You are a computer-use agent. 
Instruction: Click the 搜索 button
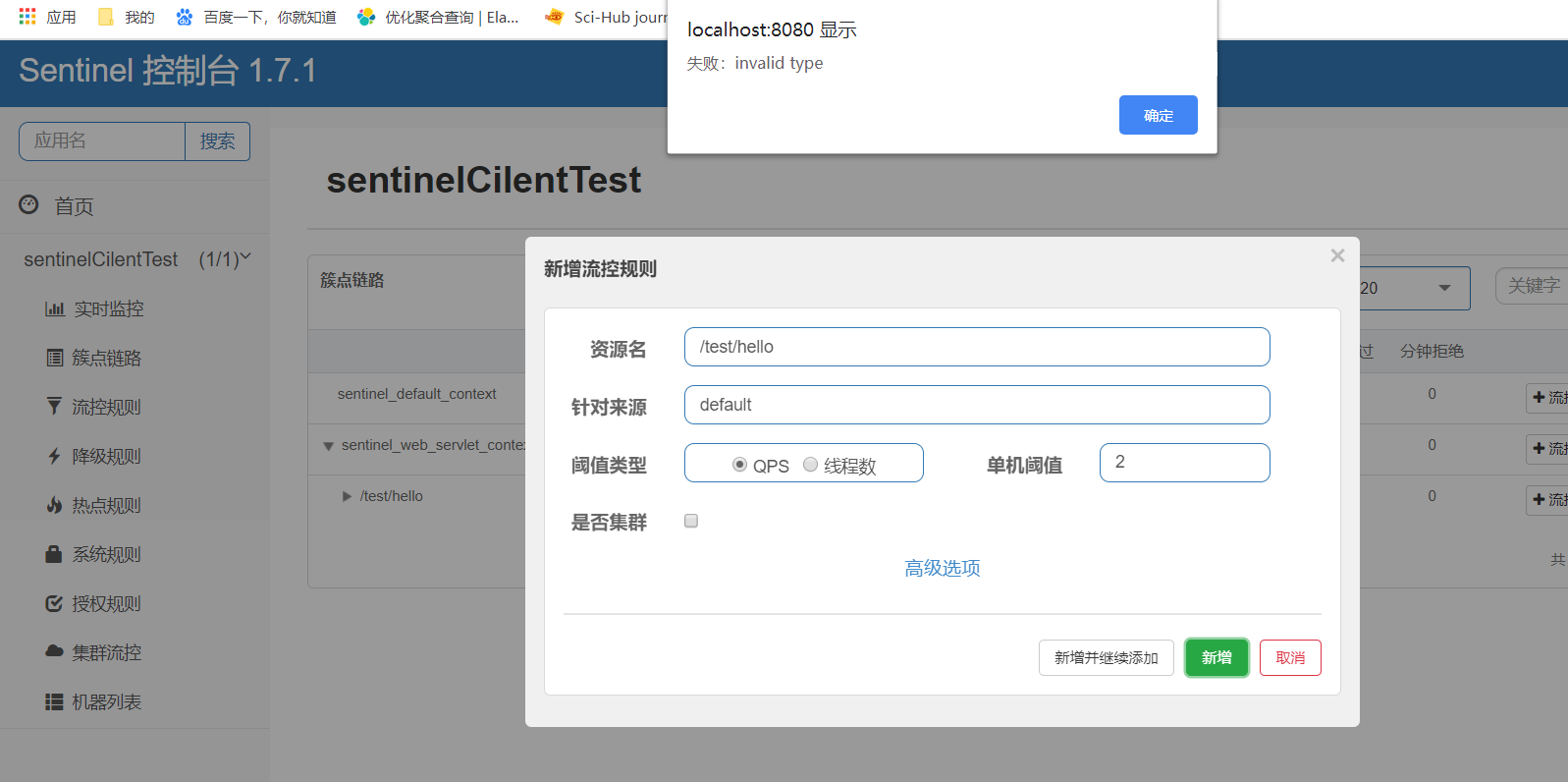(218, 141)
